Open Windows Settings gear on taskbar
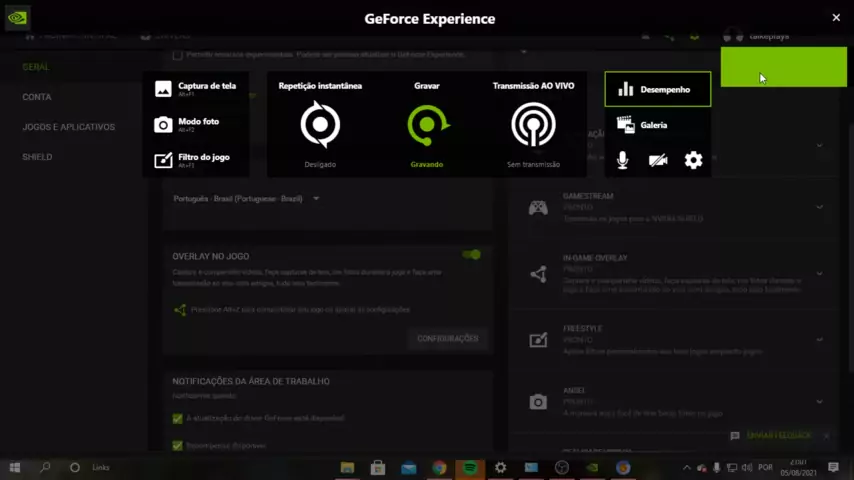The image size is (854, 480). (x=501, y=467)
